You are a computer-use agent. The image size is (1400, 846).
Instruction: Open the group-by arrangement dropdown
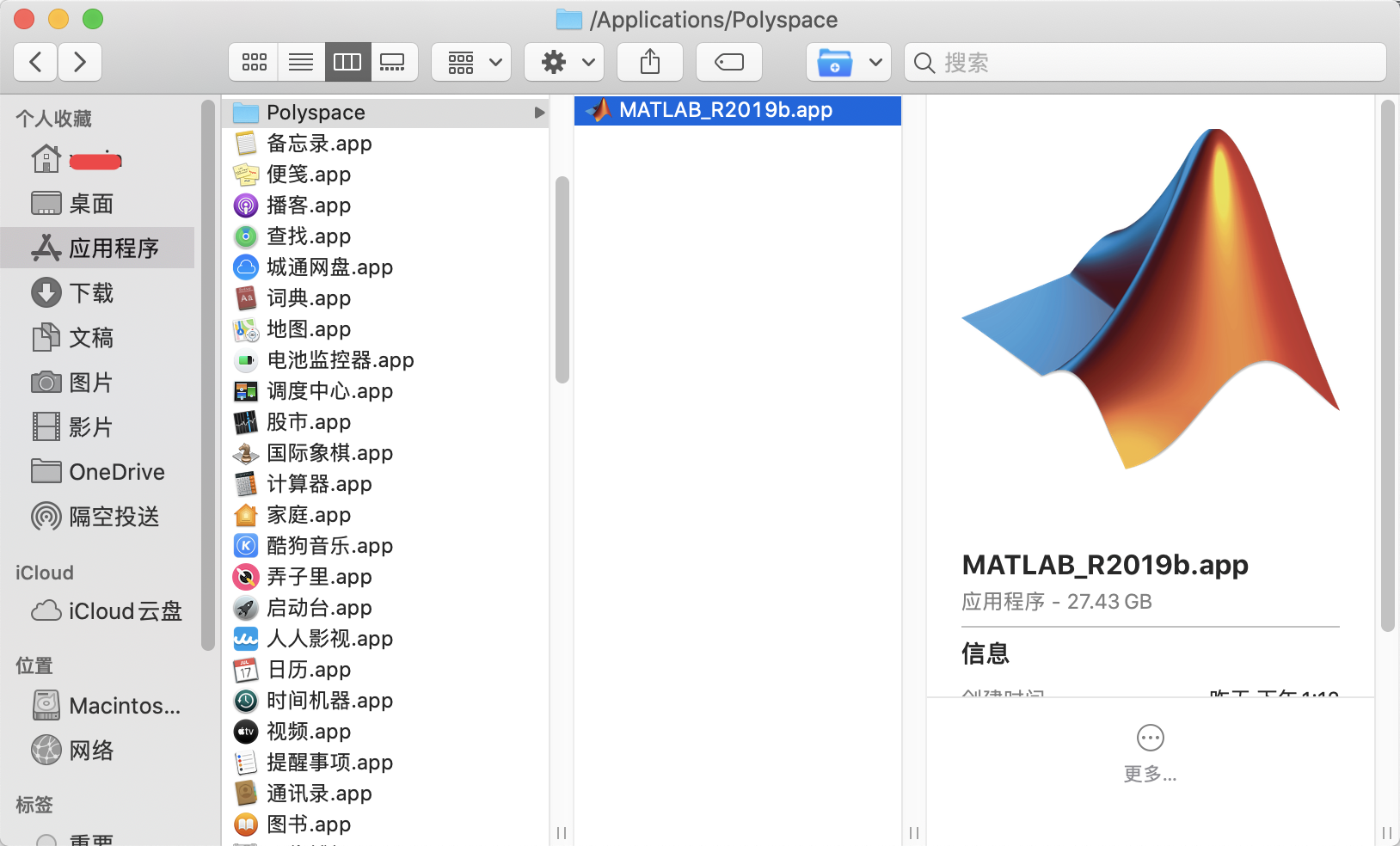coord(471,62)
